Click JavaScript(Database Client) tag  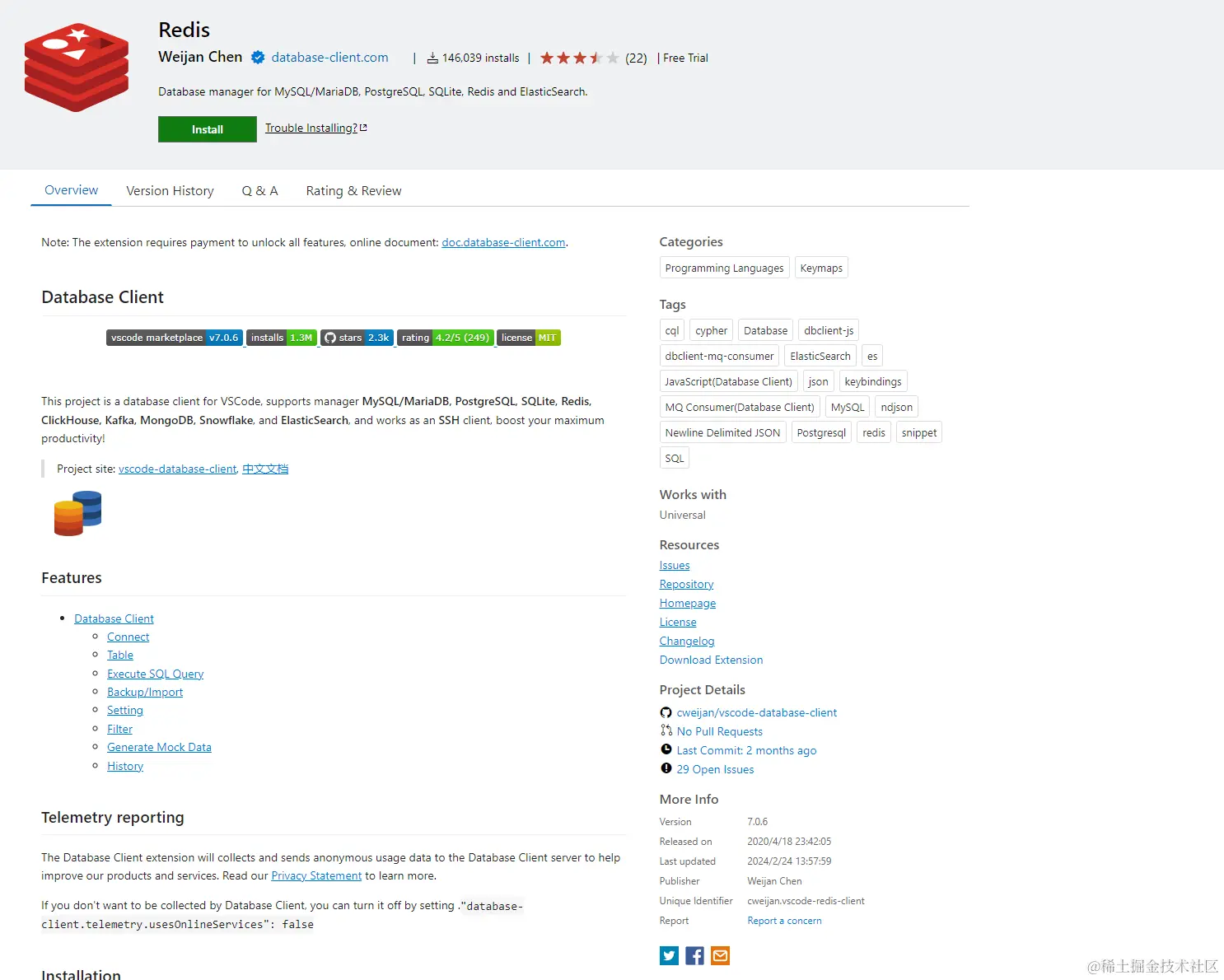click(x=728, y=381)
